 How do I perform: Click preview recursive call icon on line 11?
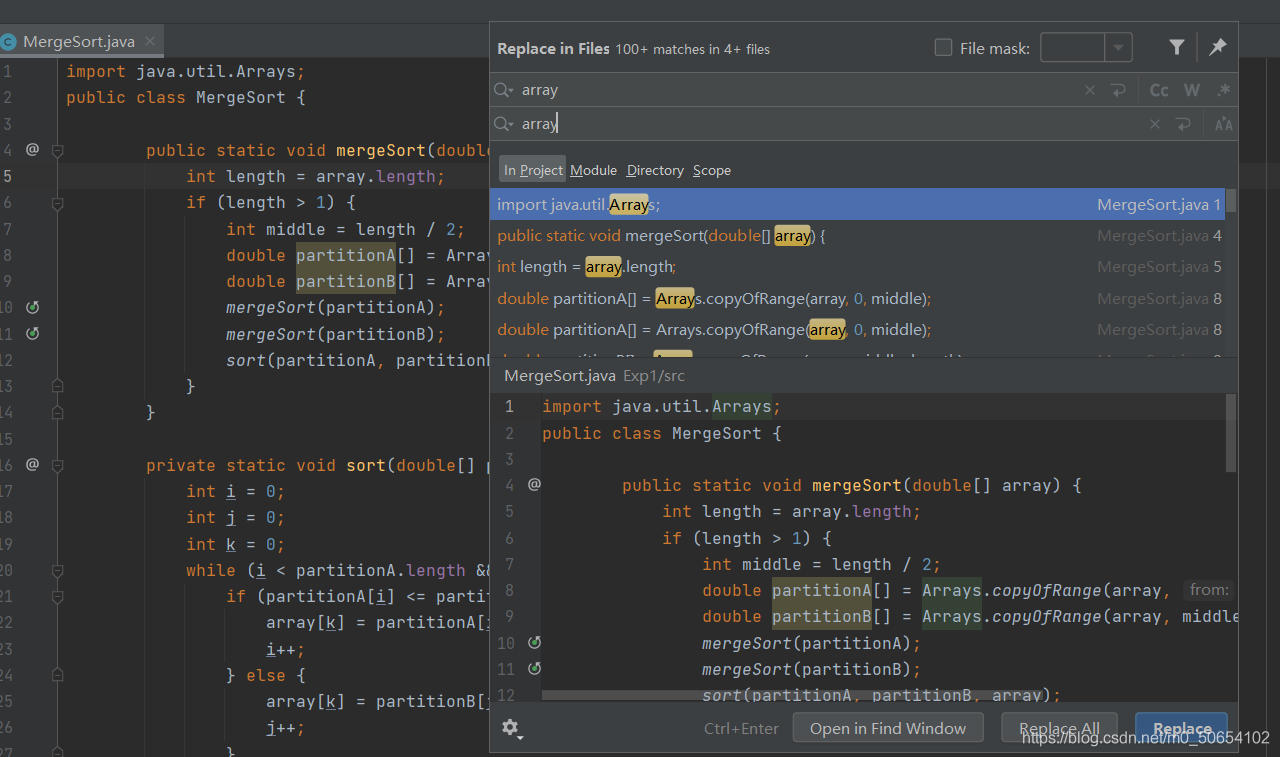coord(534,668)
